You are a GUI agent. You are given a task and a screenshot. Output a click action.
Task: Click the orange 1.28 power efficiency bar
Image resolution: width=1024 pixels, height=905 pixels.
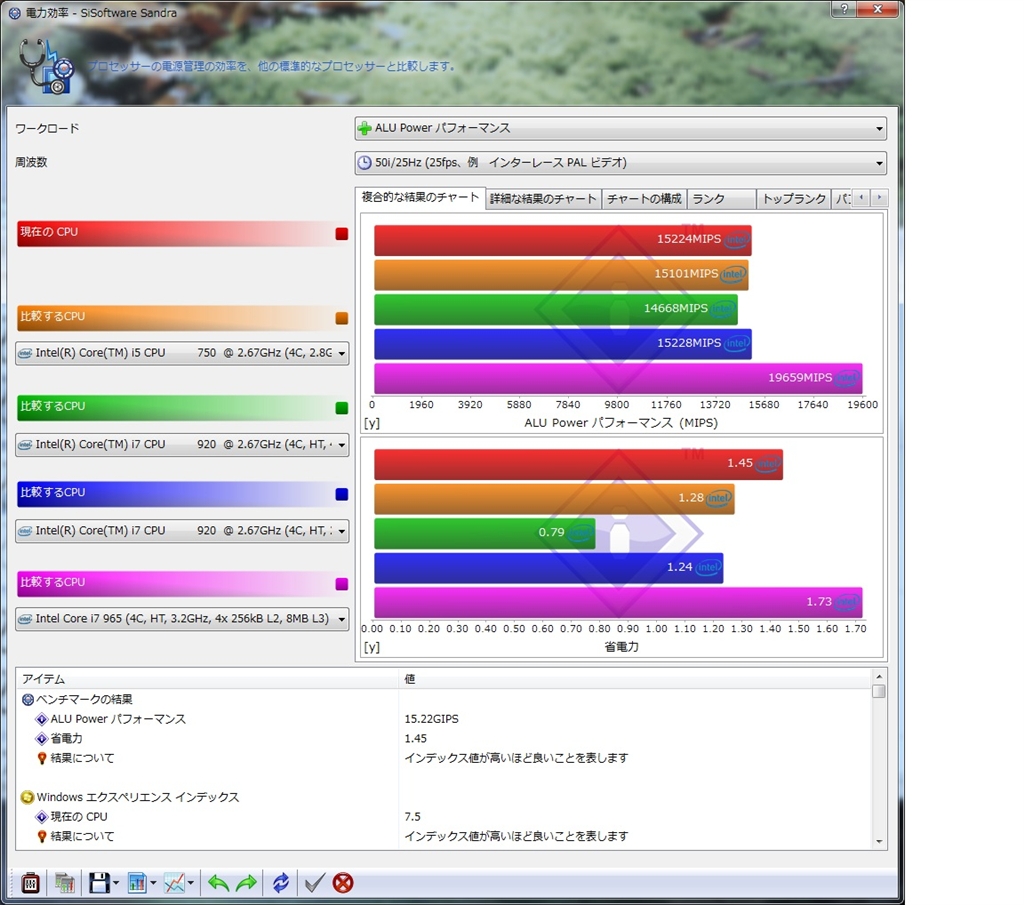pyautogui.click(x=554, y=499)
